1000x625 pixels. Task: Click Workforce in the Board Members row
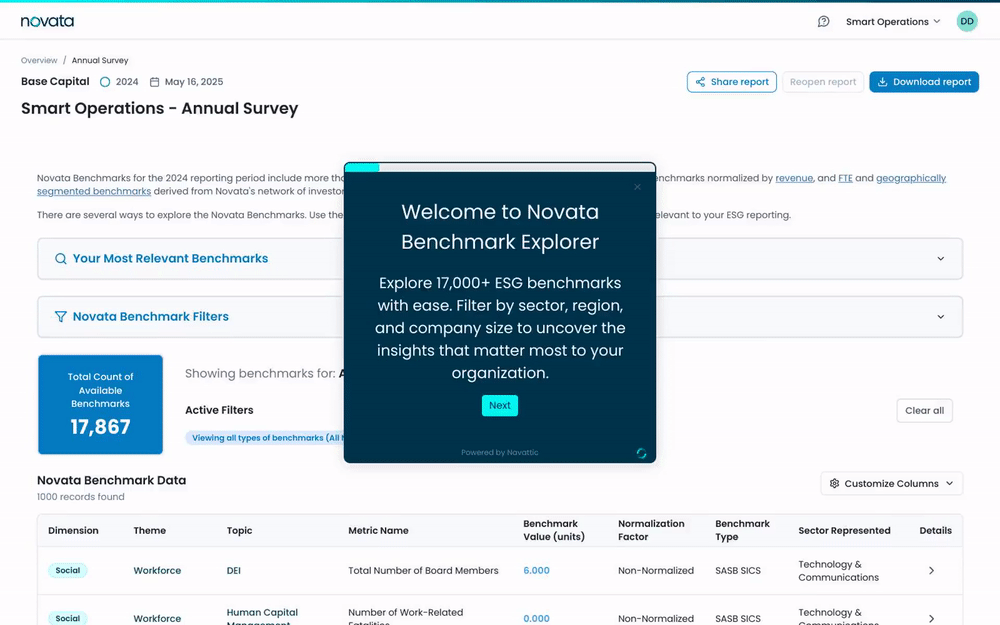157,571
